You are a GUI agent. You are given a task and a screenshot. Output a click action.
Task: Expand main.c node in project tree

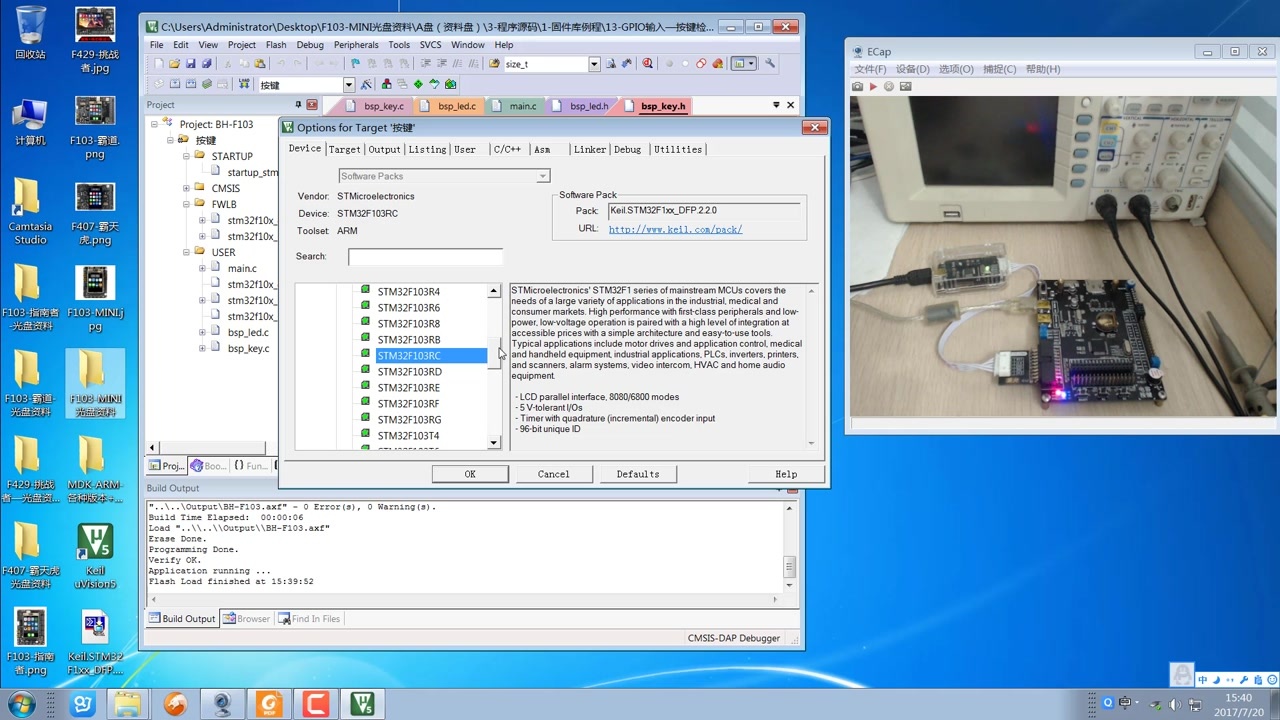click(x=202, y=268)
